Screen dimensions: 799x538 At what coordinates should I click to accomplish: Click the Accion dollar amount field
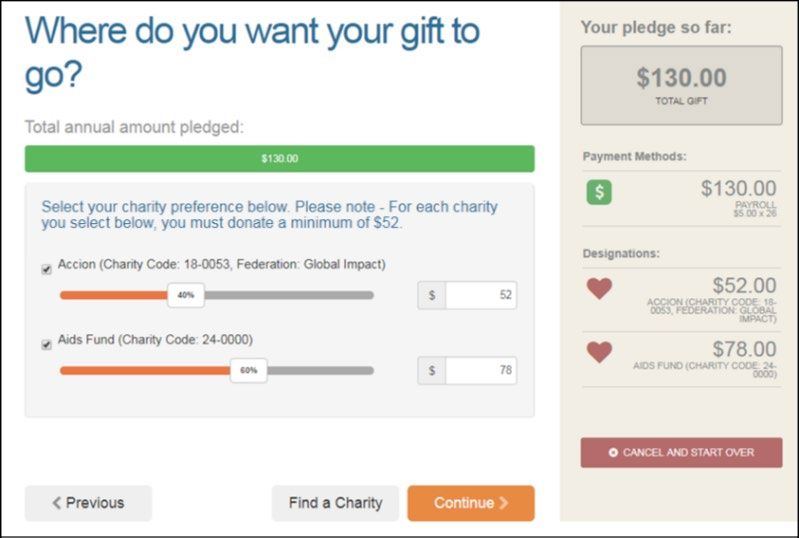coord(481,295)
